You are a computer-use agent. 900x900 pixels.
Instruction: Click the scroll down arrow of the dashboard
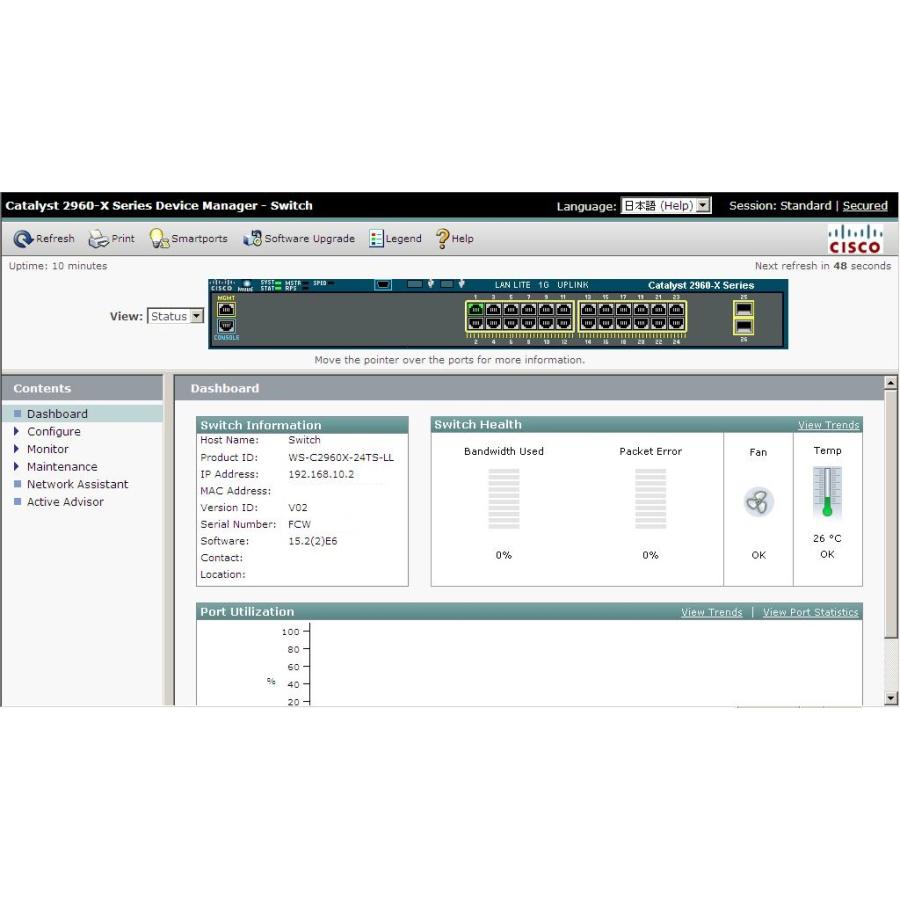coord(891,698)
